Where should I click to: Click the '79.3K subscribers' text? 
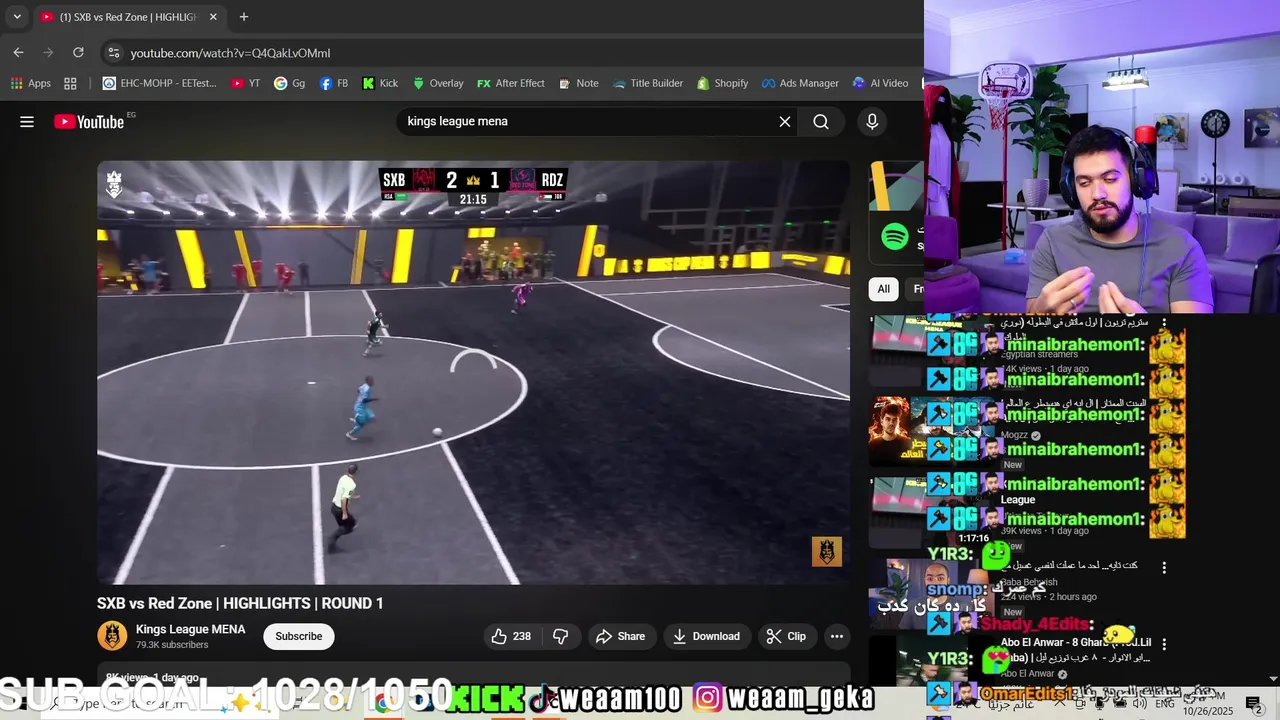coord(172,645)
